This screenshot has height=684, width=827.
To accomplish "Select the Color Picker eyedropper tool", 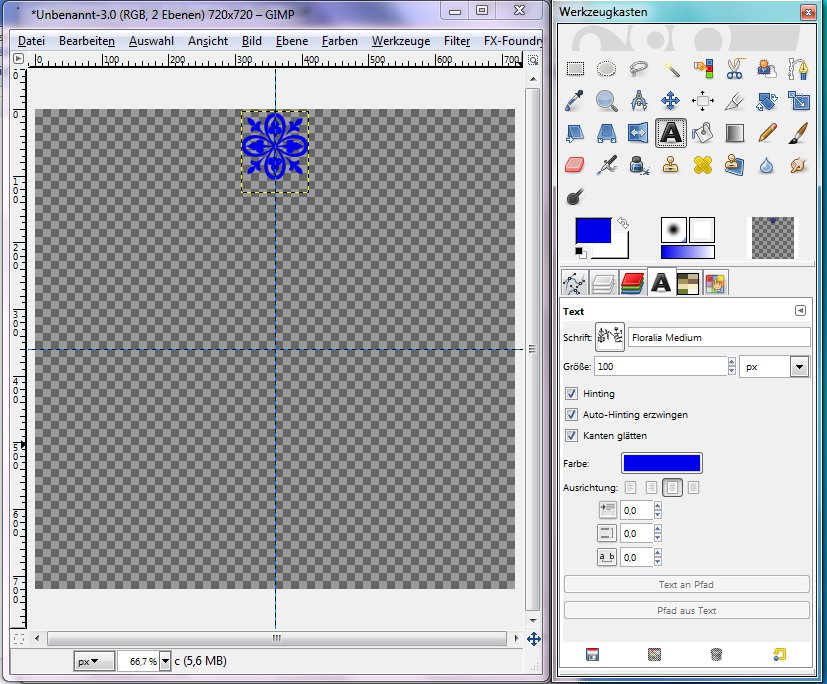I will 575,101.
